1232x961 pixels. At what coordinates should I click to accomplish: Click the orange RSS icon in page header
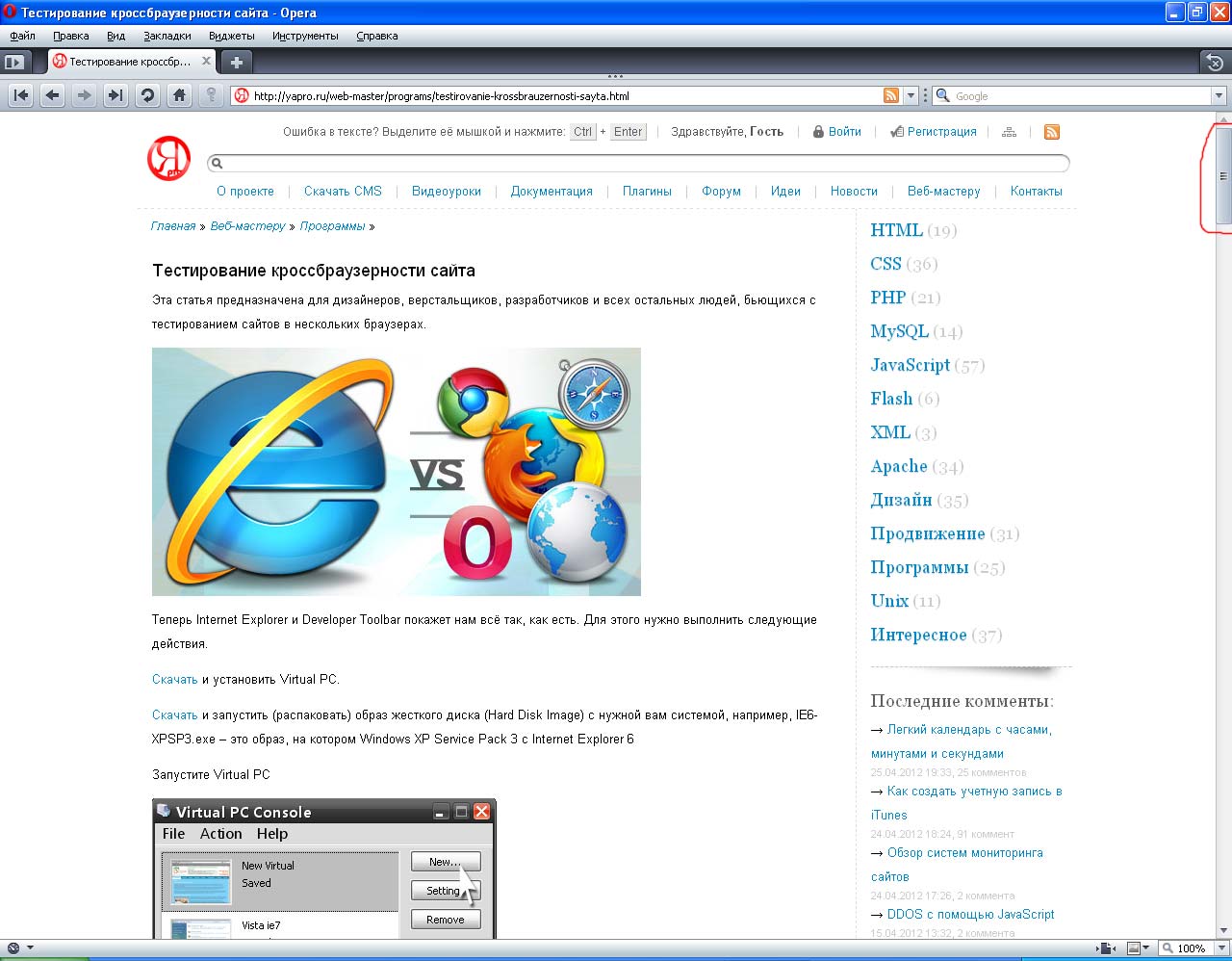(1052, 132)
